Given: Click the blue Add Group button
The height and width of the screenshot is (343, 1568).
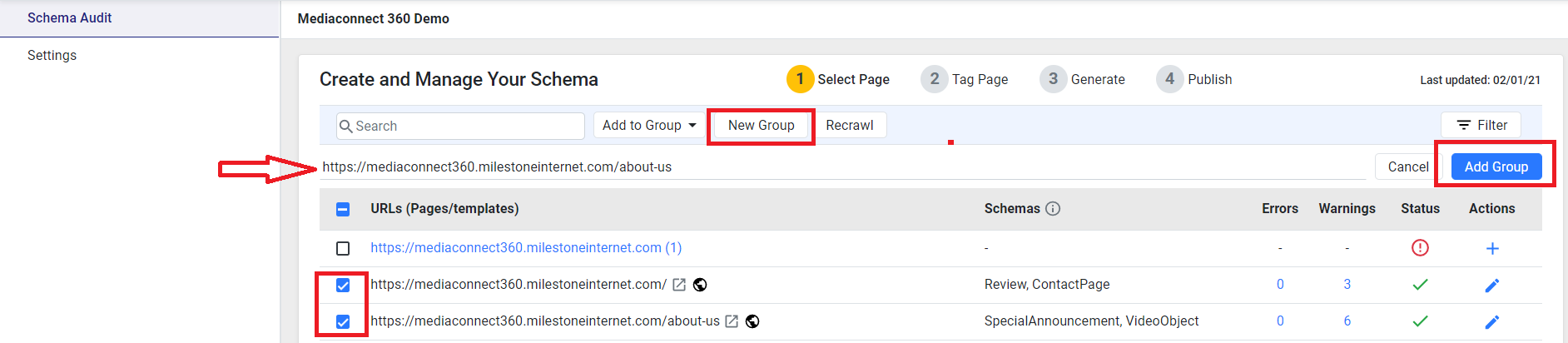Looking at the screenshot, I should pyautogui.click(x=1496, y=167).
